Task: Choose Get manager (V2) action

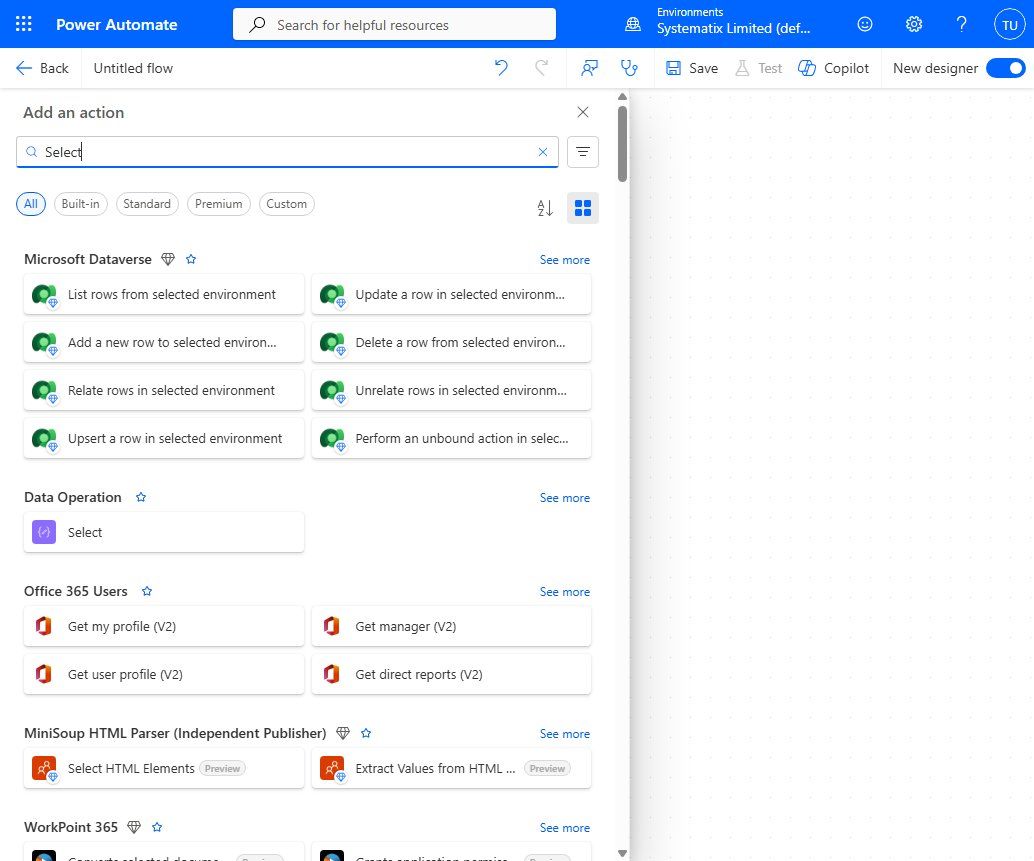Action: [x=452, y=626]
